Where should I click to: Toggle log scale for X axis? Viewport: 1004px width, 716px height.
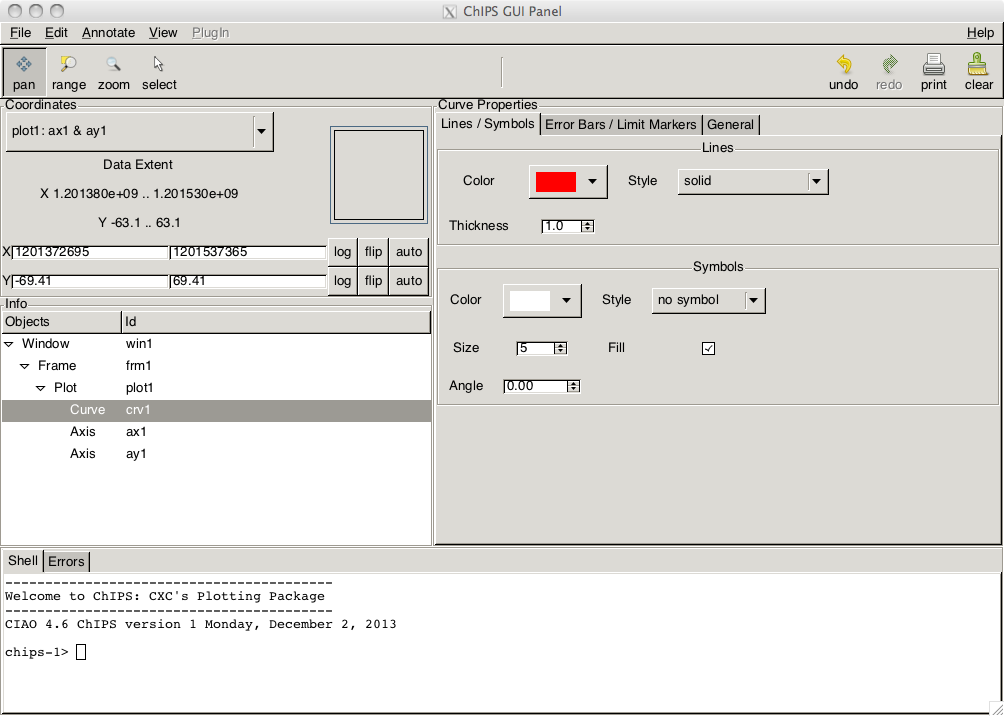coord(343,252)
